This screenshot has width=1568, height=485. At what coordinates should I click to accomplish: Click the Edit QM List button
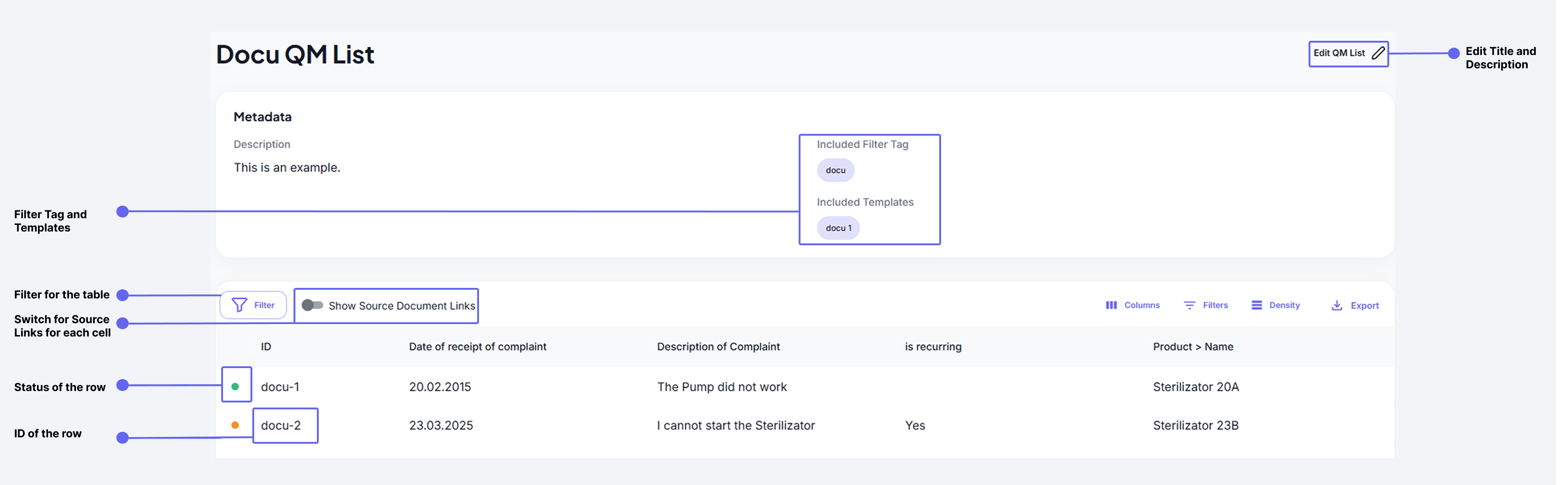point(1339,53)
